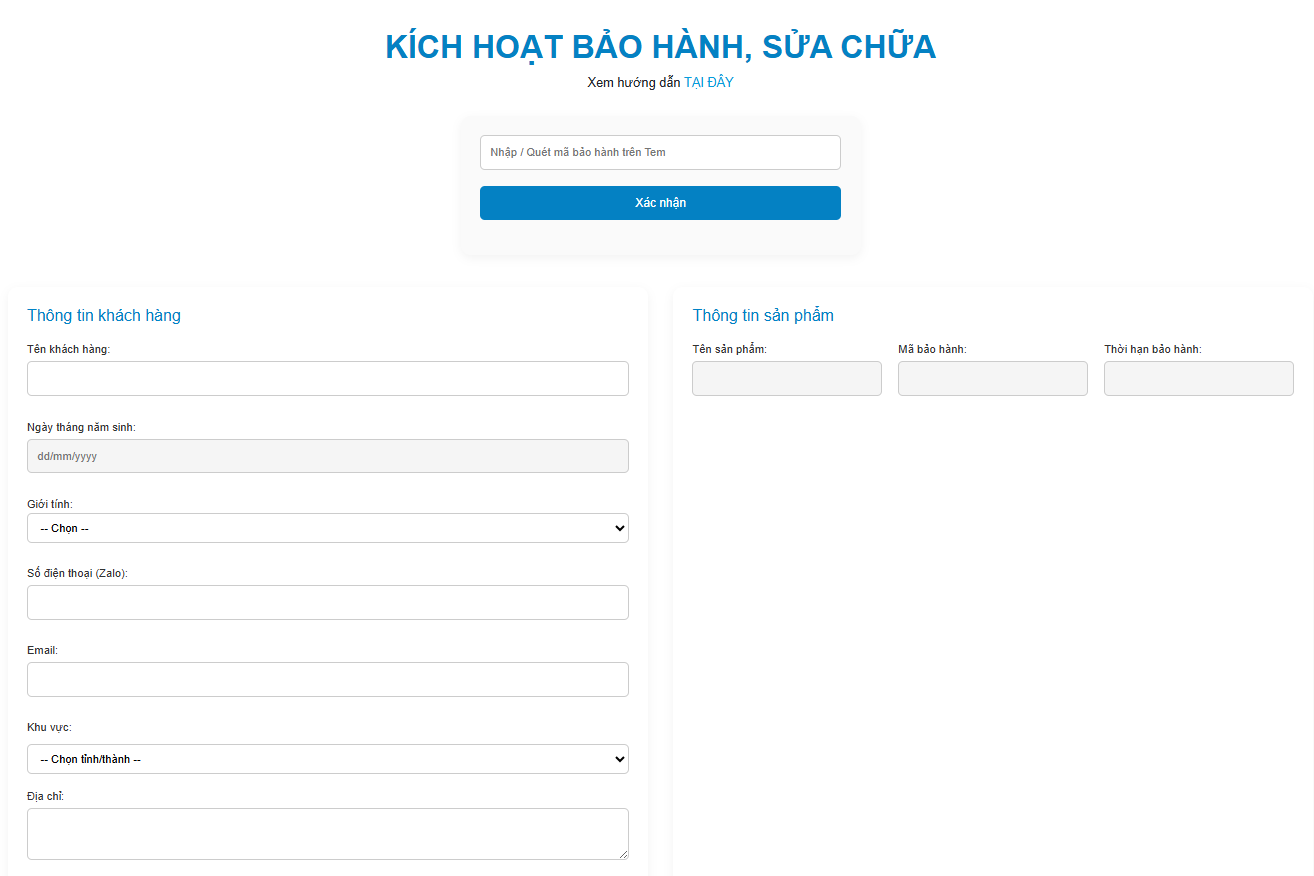Select the Mã bảo hành product field

[992, 379]
